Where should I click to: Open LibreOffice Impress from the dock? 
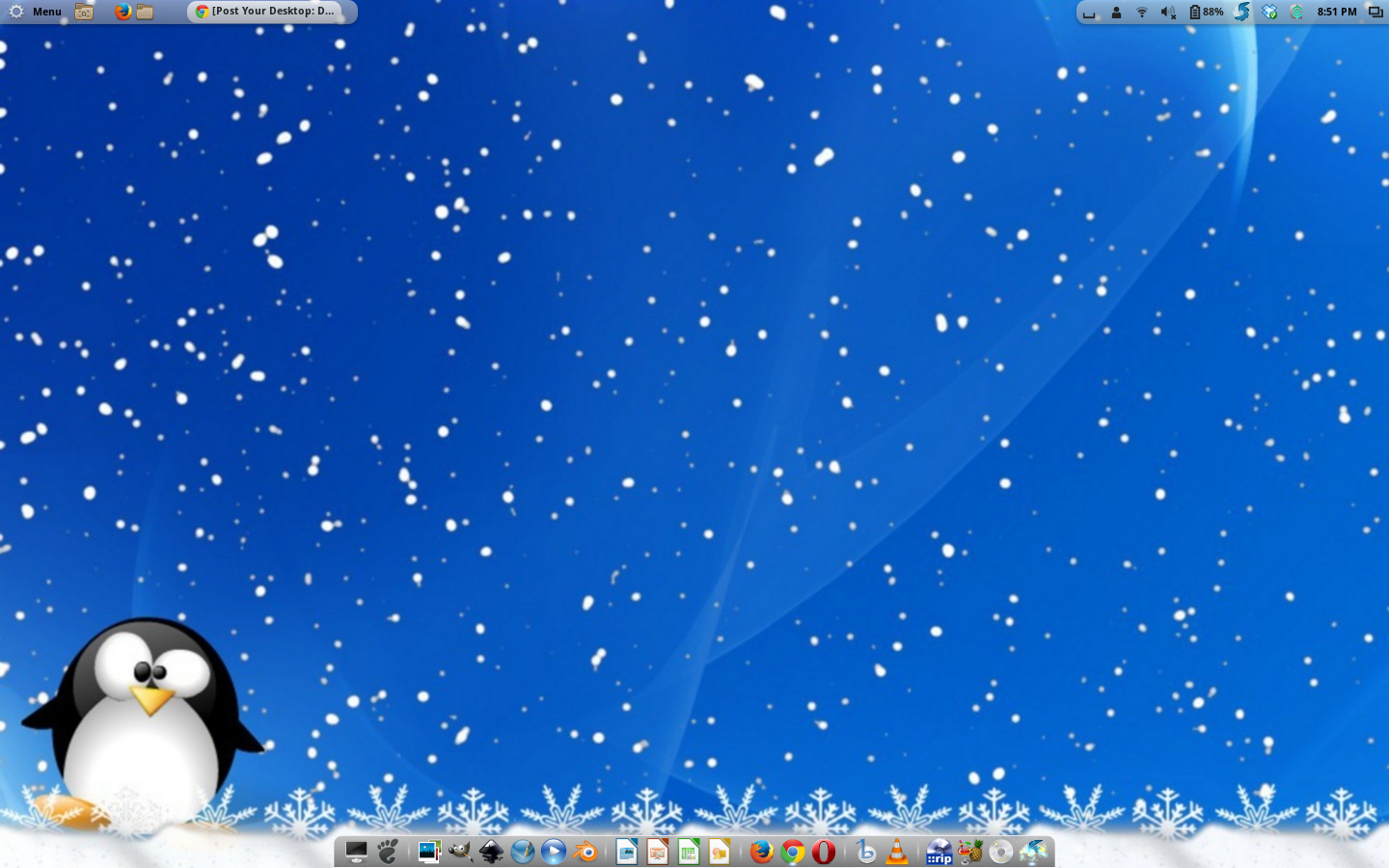pyautogui.click(x=658, y=852)
